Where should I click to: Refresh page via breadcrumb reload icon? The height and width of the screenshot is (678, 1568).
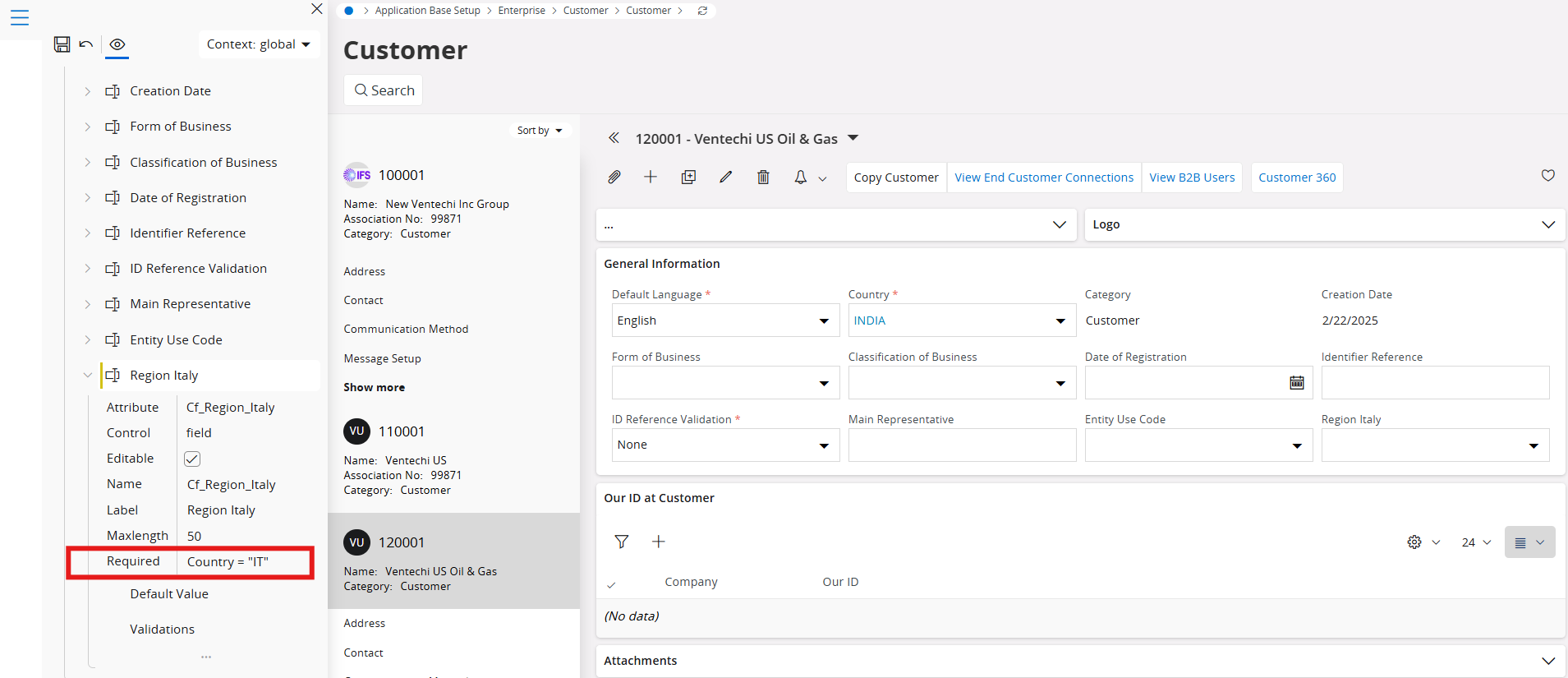coord(702,11)
